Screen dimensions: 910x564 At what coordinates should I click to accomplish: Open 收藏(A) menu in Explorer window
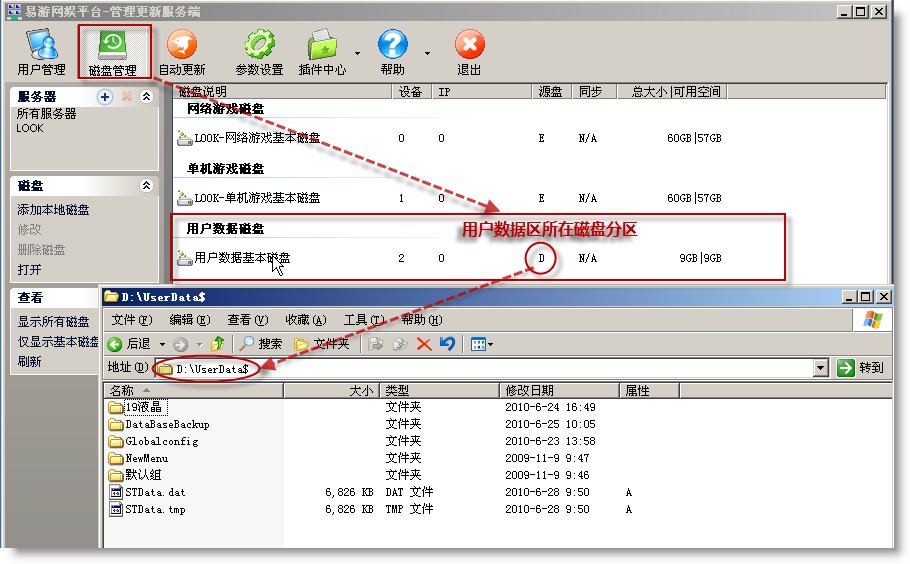[x=306, y=320]
